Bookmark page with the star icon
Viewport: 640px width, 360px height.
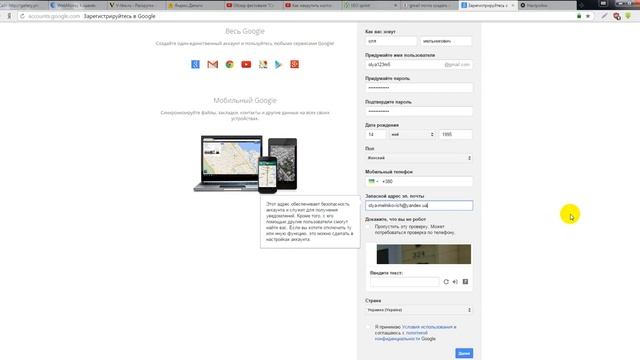coord(588,16)
